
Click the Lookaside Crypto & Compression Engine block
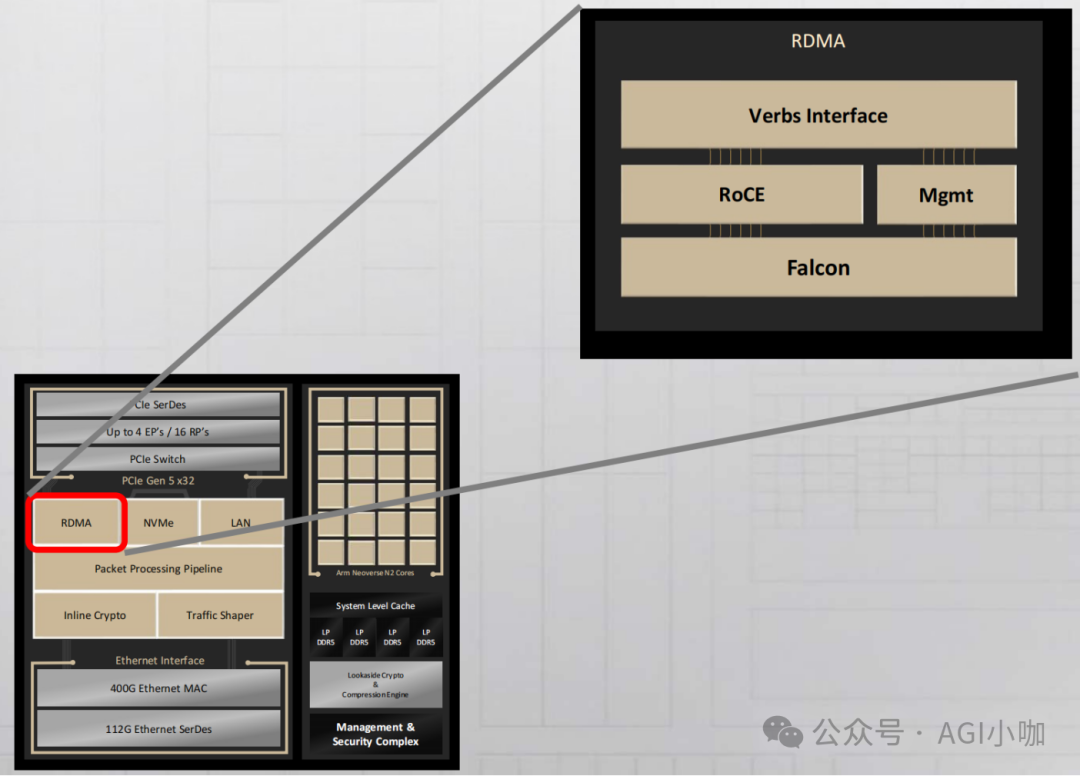[375, 684]
